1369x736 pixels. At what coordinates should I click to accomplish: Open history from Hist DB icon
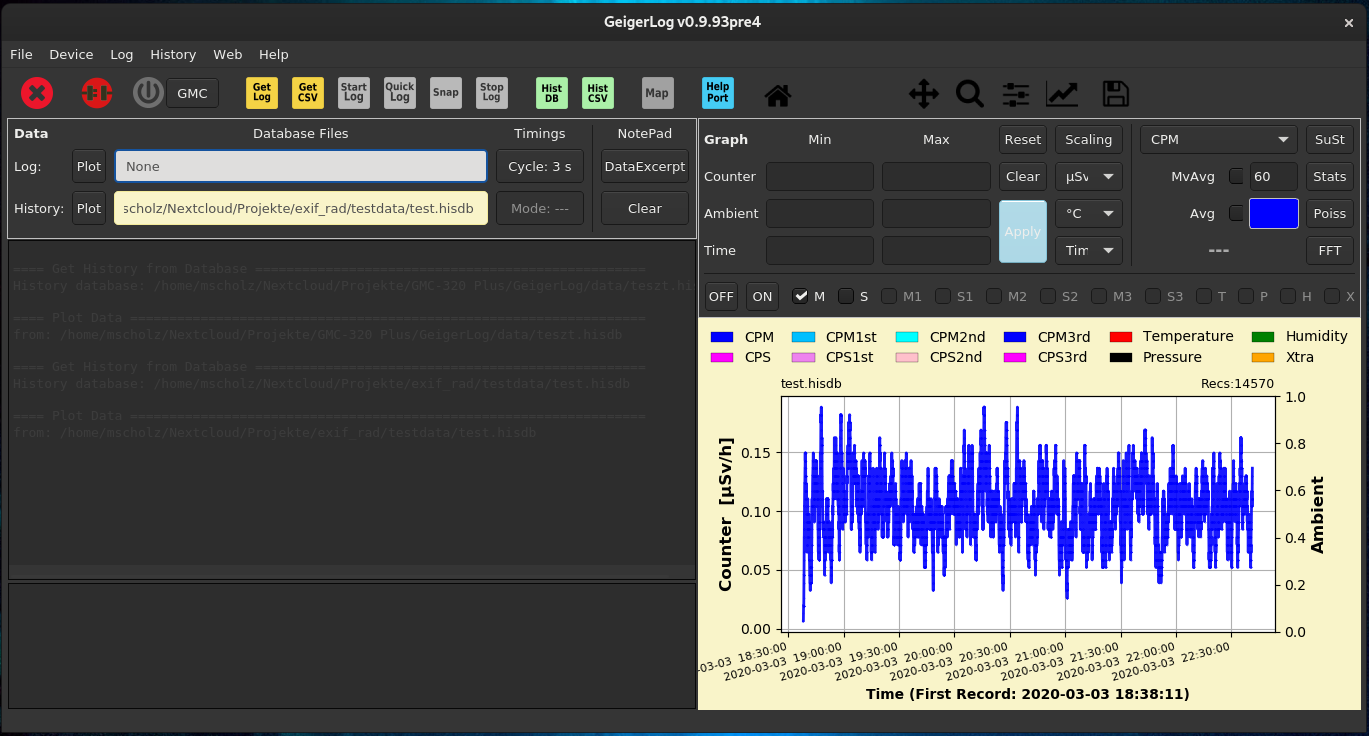coord(552,93)
